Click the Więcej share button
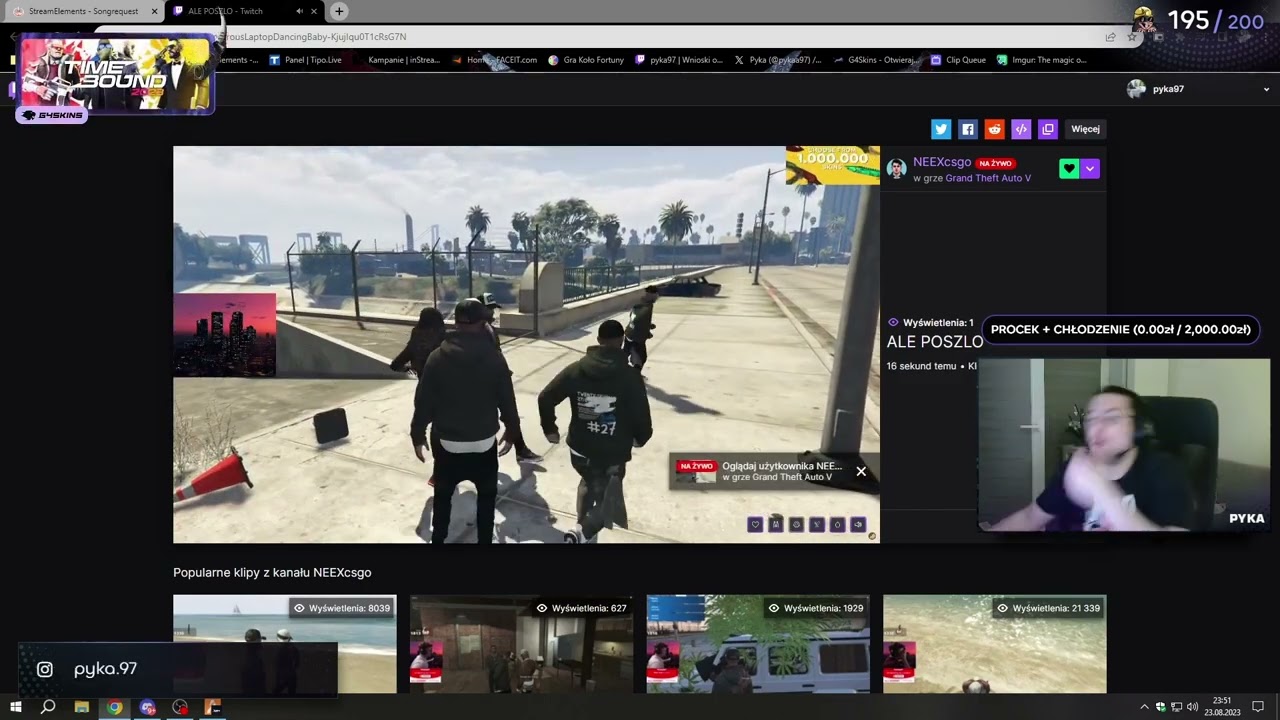Image resolution: width=1280 pixels, height=720 pixels. point(1085,129)
